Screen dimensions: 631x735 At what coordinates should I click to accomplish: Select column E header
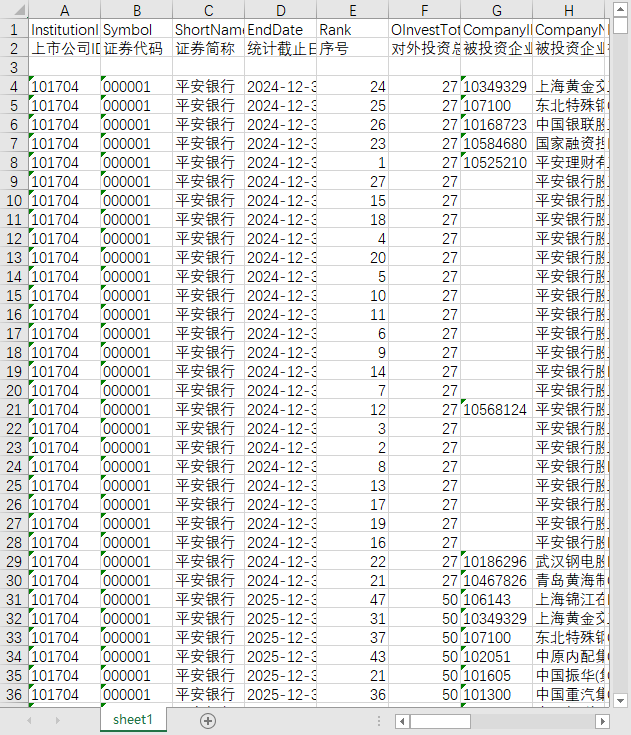pos(353,10)
